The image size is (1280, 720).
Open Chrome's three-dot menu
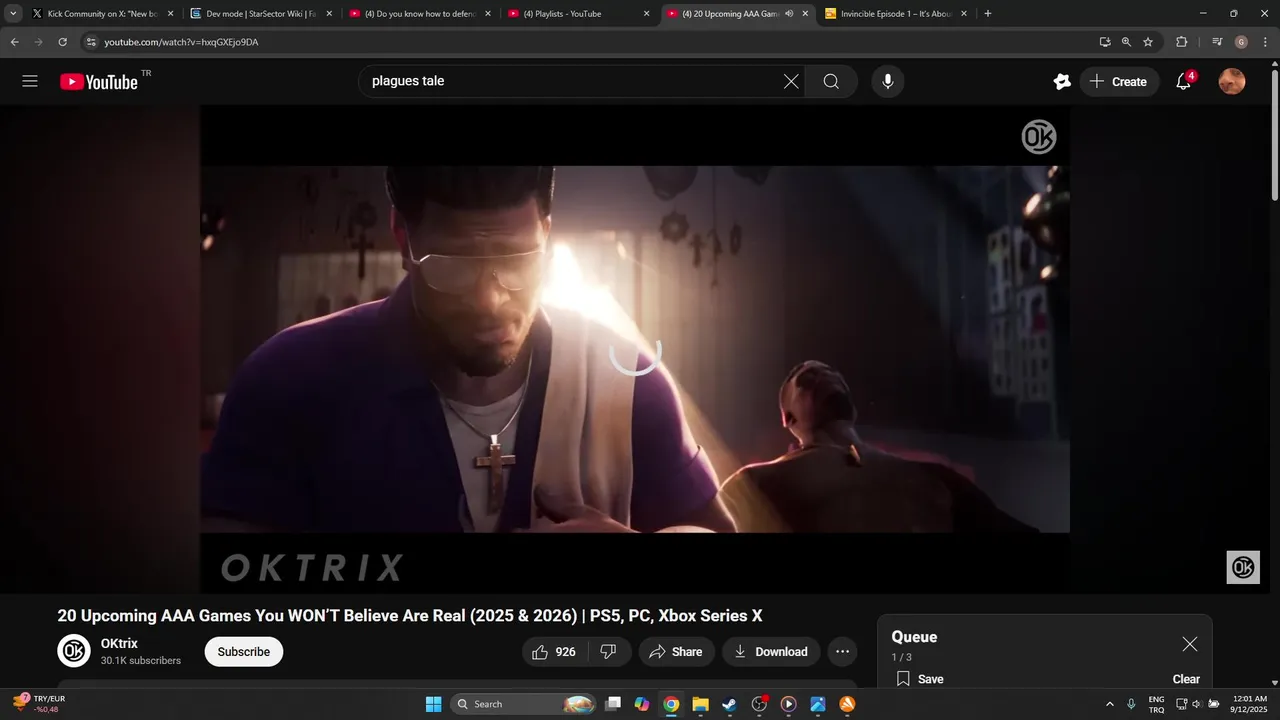tap(1265, 42)
